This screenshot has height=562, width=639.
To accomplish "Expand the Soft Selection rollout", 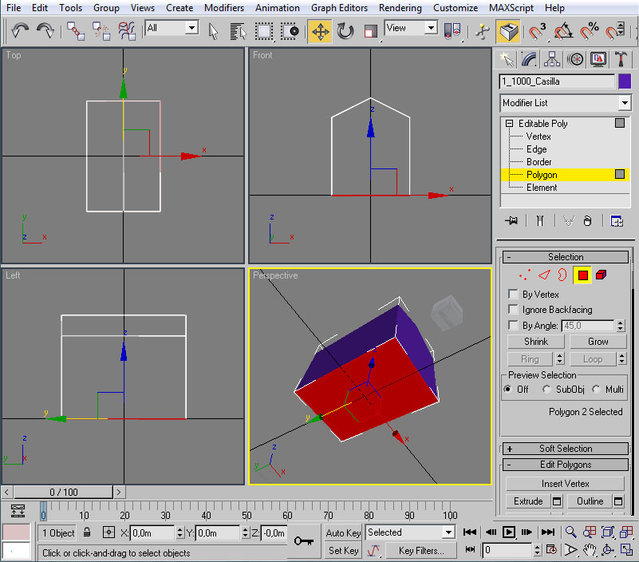I will pyautogui.click(x=565, y=448).
